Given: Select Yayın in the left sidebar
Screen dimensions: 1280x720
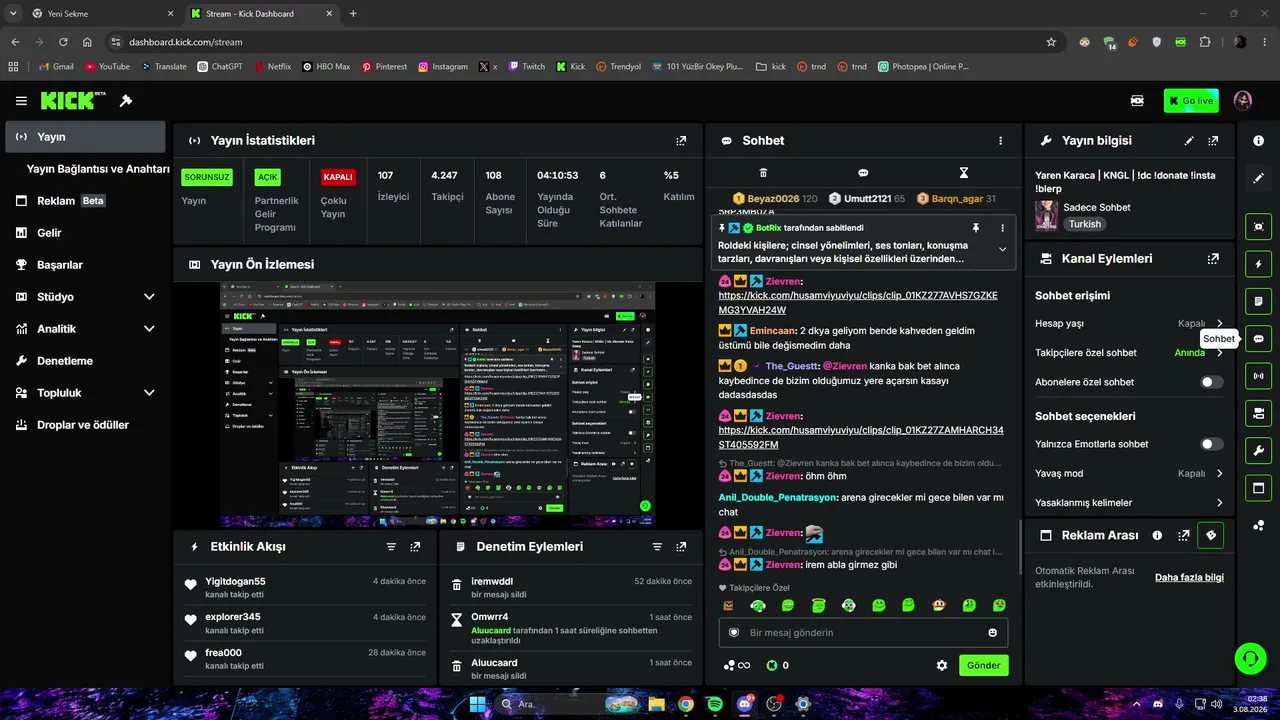Looking at the screenshot, I should pyautogui.click(x=85, y=137).
